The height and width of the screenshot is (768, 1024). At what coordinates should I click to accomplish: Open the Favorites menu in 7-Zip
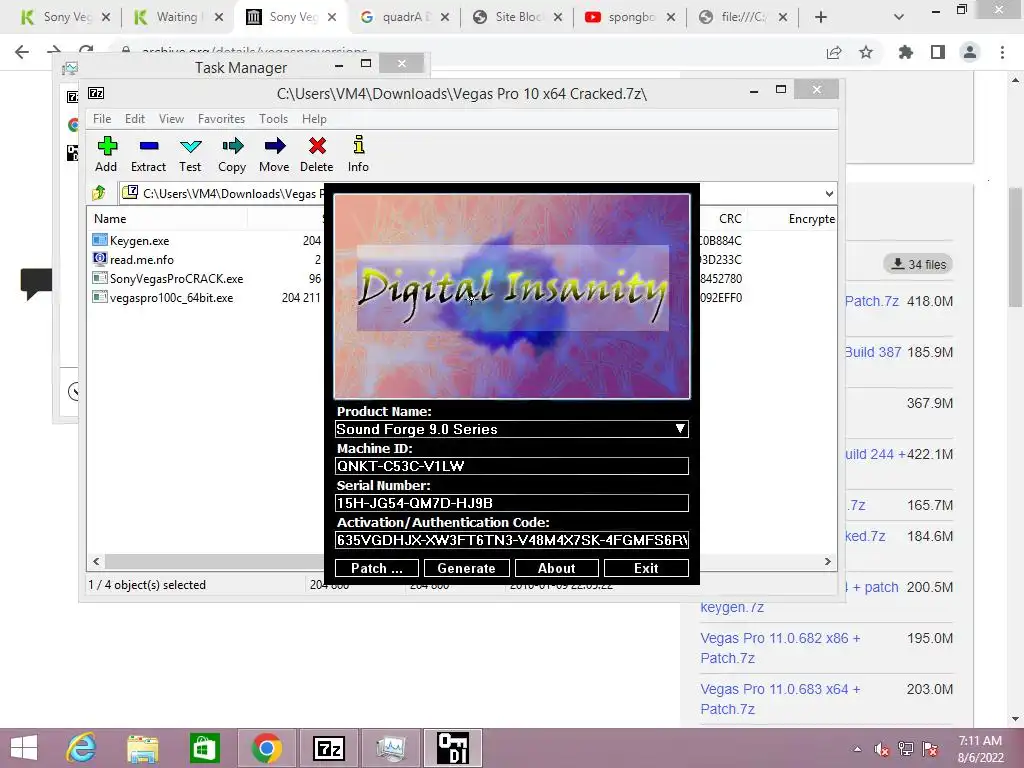click(x=221, y=119)
